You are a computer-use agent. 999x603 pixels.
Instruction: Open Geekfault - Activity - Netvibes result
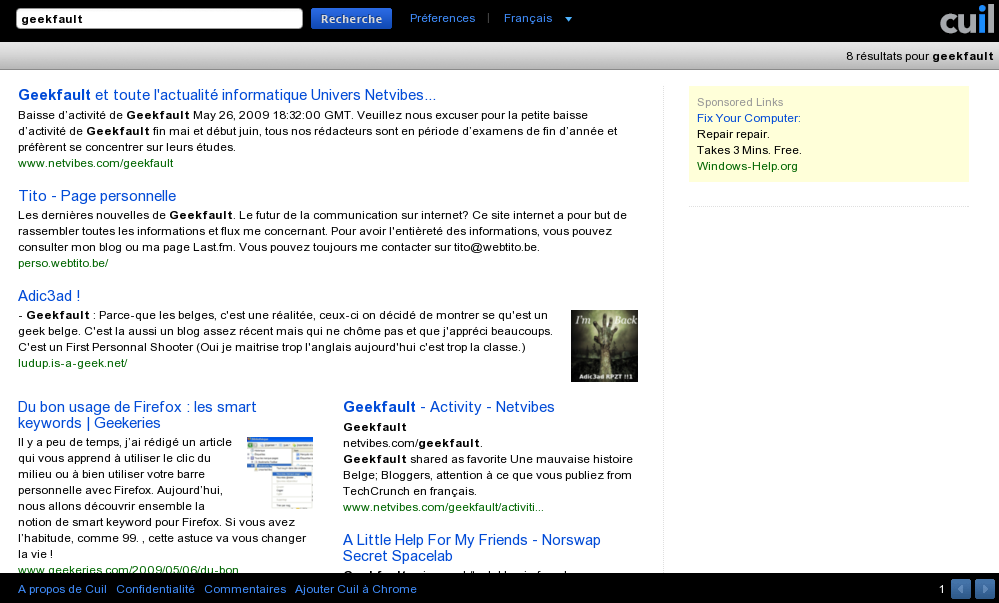[448, 407]
